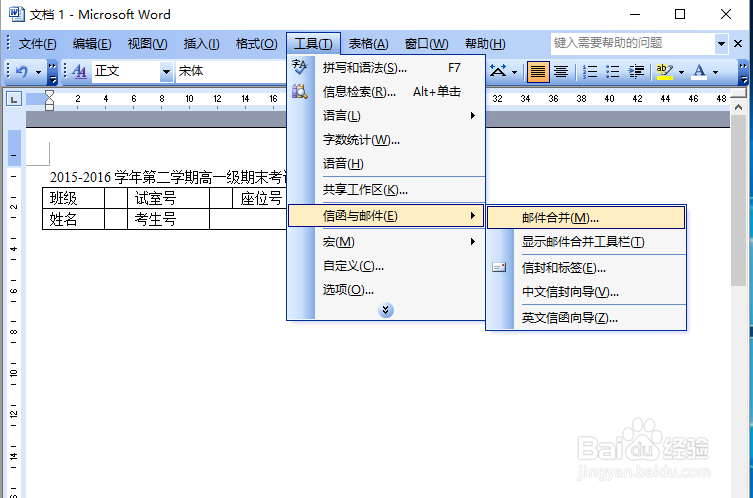Click the indent marker on horizontal ruler
This screenshot has width=753, height=498.
pos(49,100)
